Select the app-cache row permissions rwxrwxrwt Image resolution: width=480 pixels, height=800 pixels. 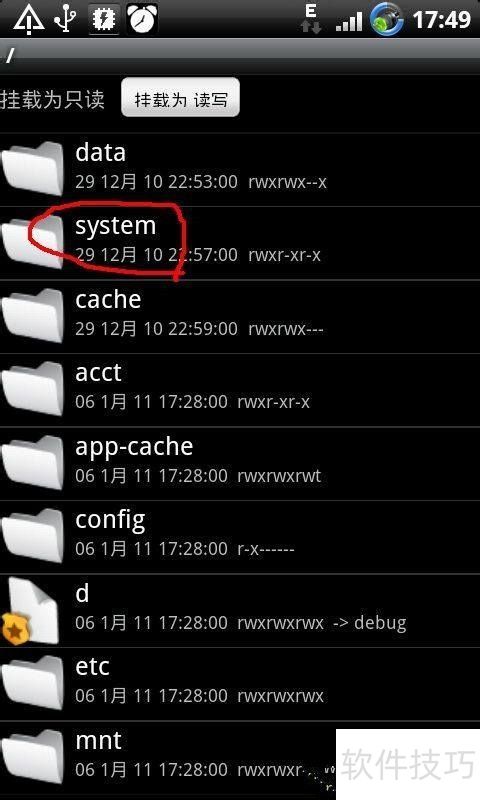pos(279,476)
